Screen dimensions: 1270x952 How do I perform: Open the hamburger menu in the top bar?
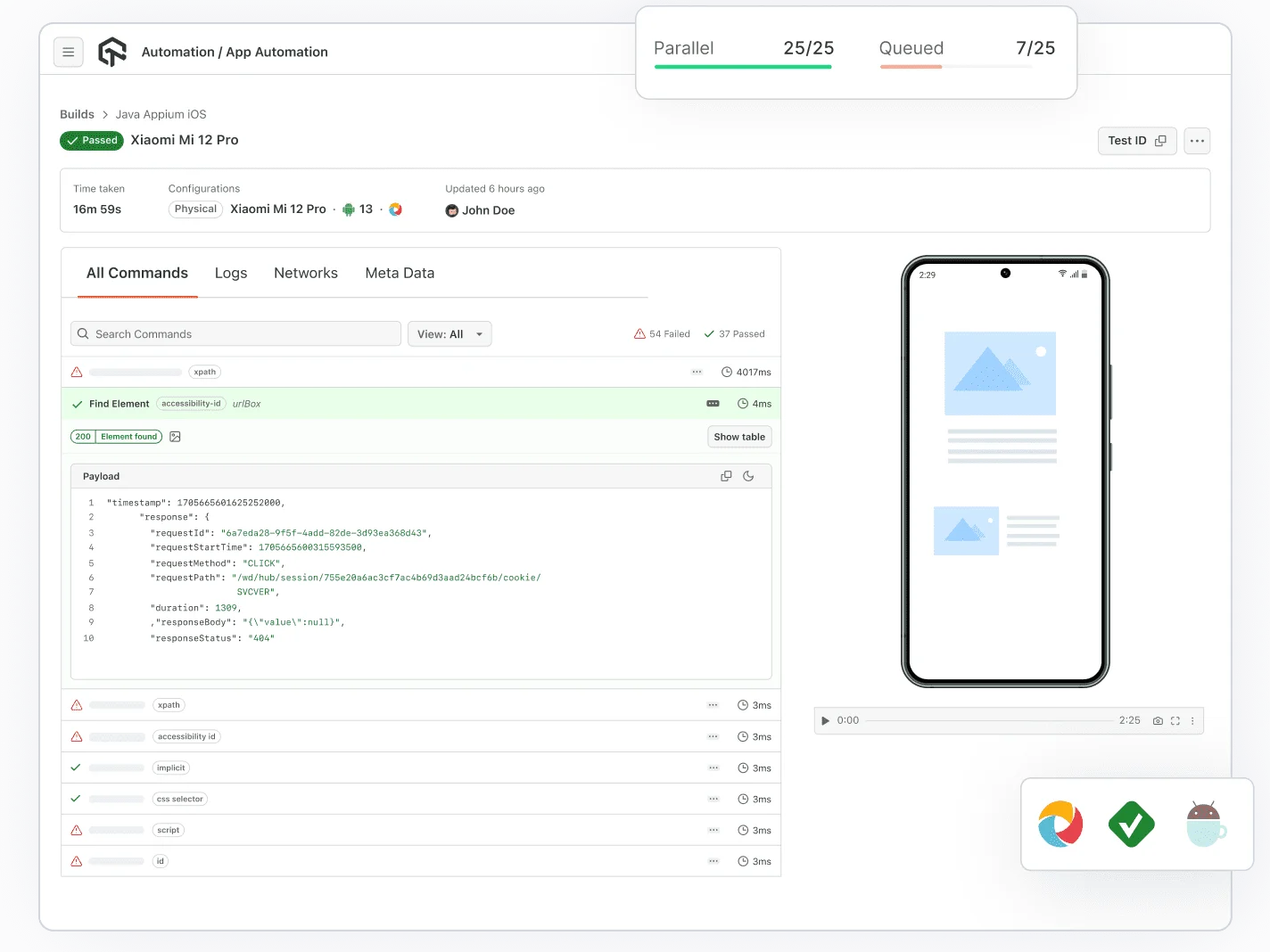(69, 52)
